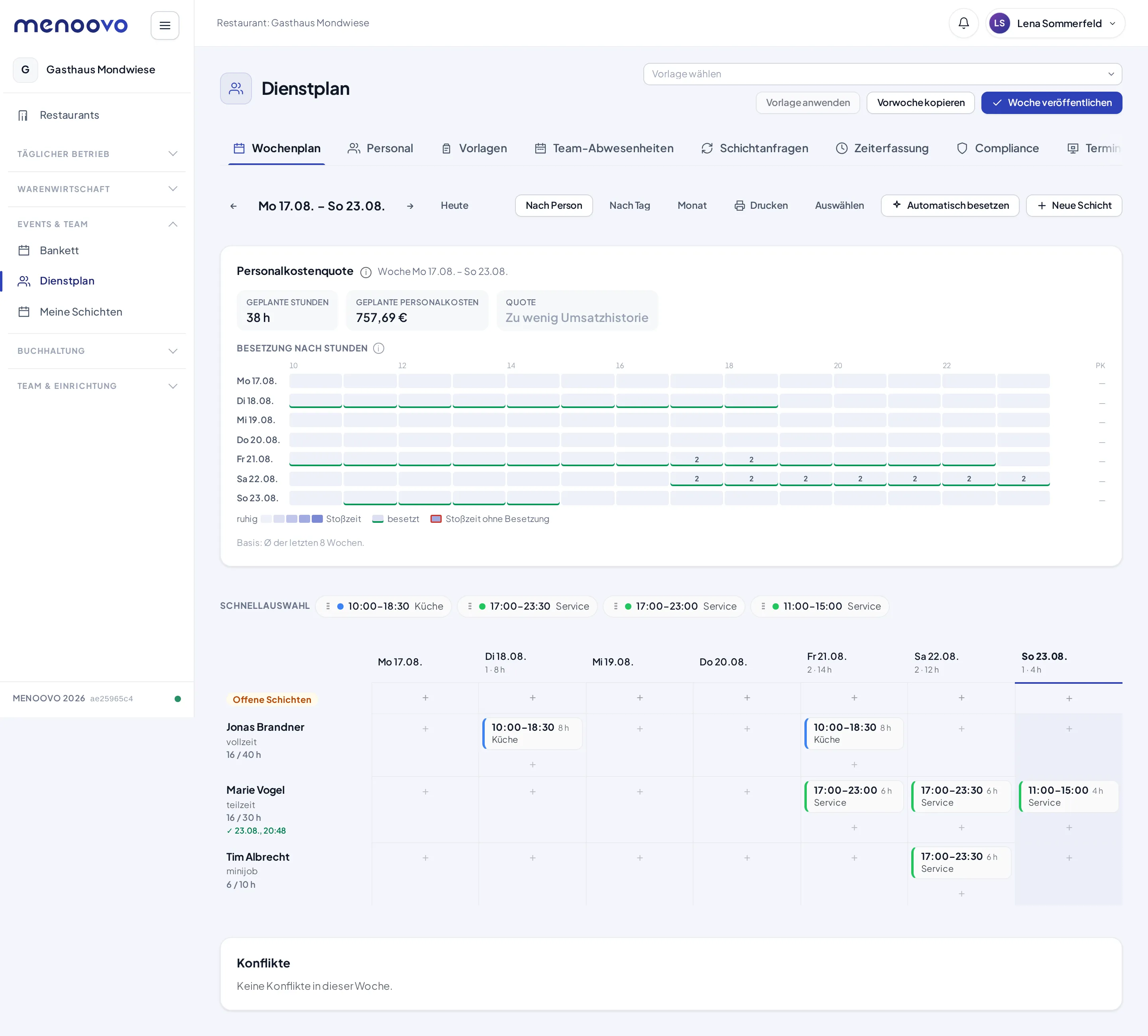The height and width of the screenshot is (1036, 1148).
Task: Click the green status dot in footer
Action: [178, 699]
